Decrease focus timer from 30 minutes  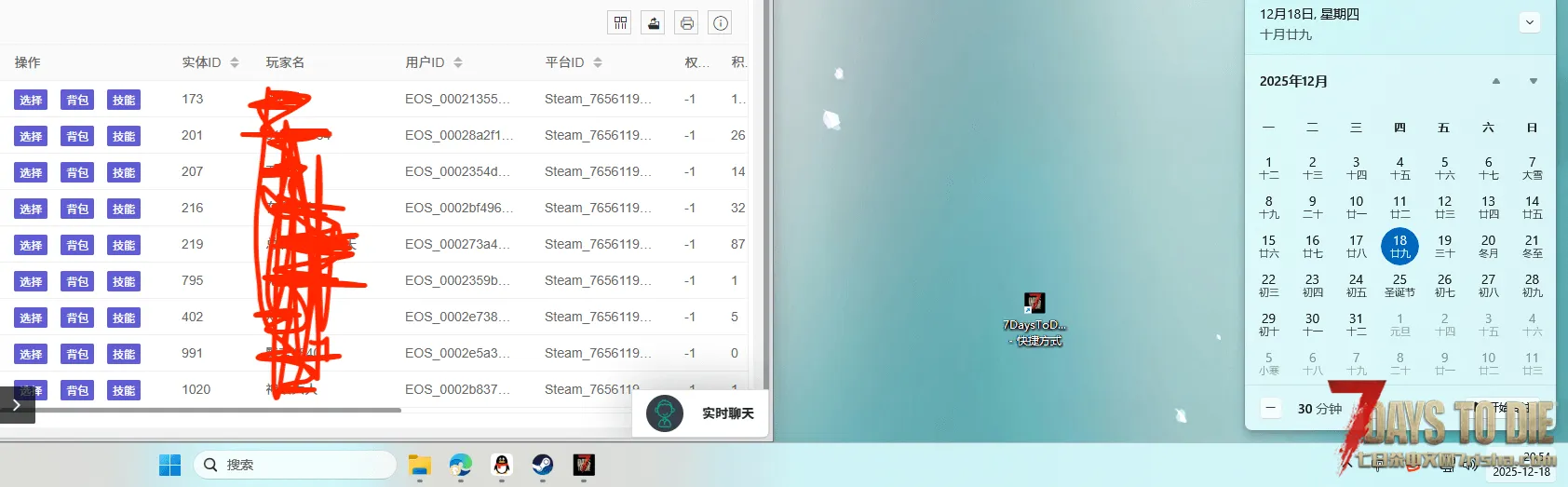[1271, 409]
